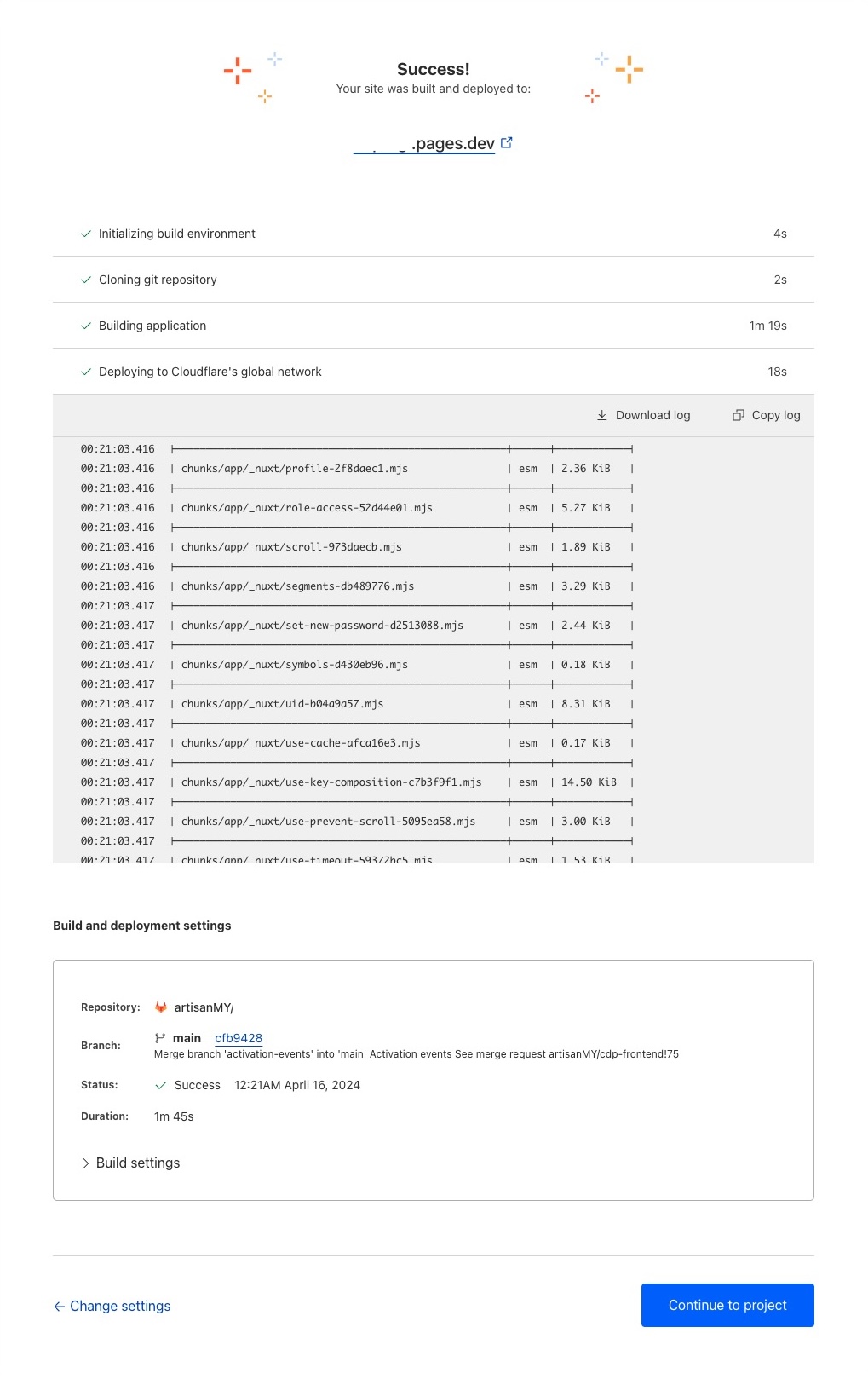Click the artisanMY repository name
Viewport: 868px width, 1379px height.
[x=203, y=1007]
